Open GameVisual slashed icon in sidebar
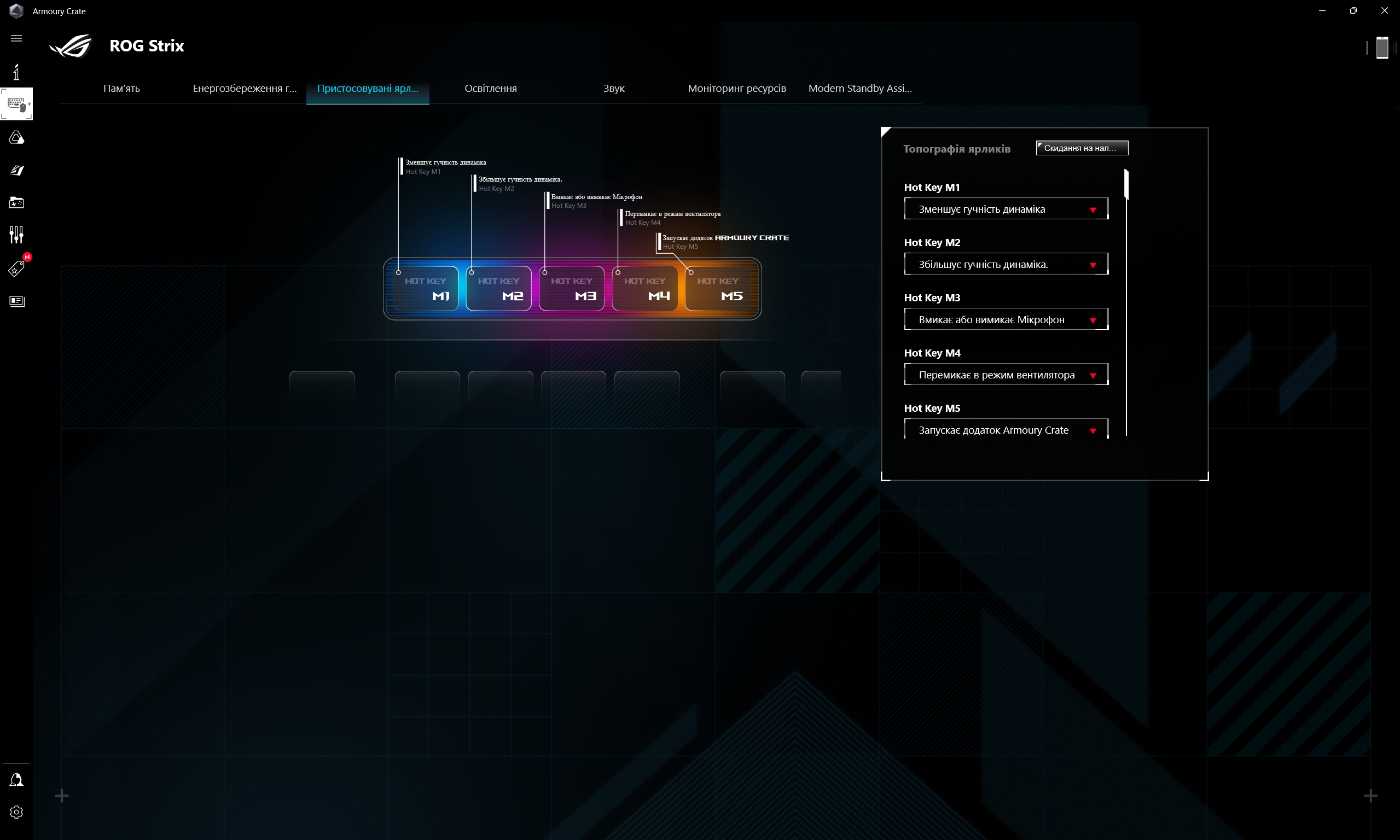Image resolution: width=1400 pixels, height=840 pixels. click(16, 171)
